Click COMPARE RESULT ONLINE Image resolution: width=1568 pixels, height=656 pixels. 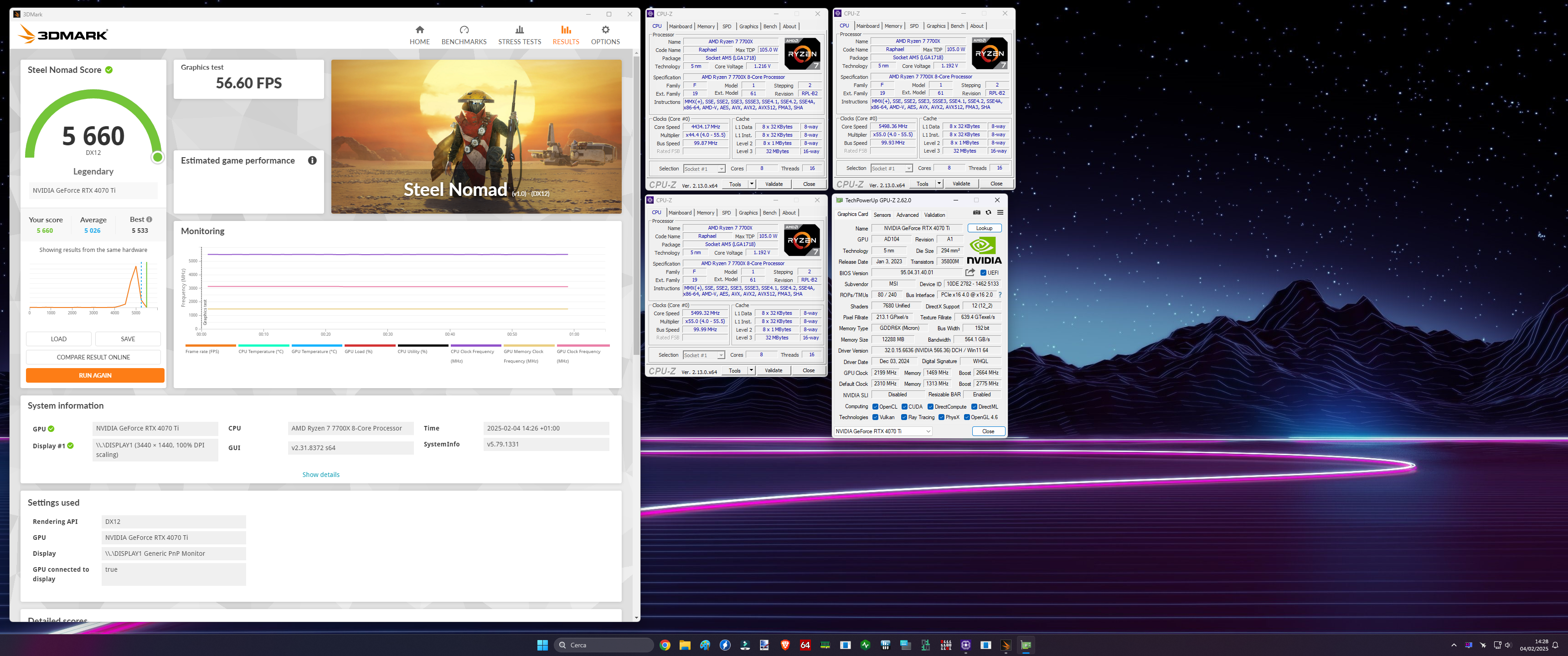tap(93, 357)
